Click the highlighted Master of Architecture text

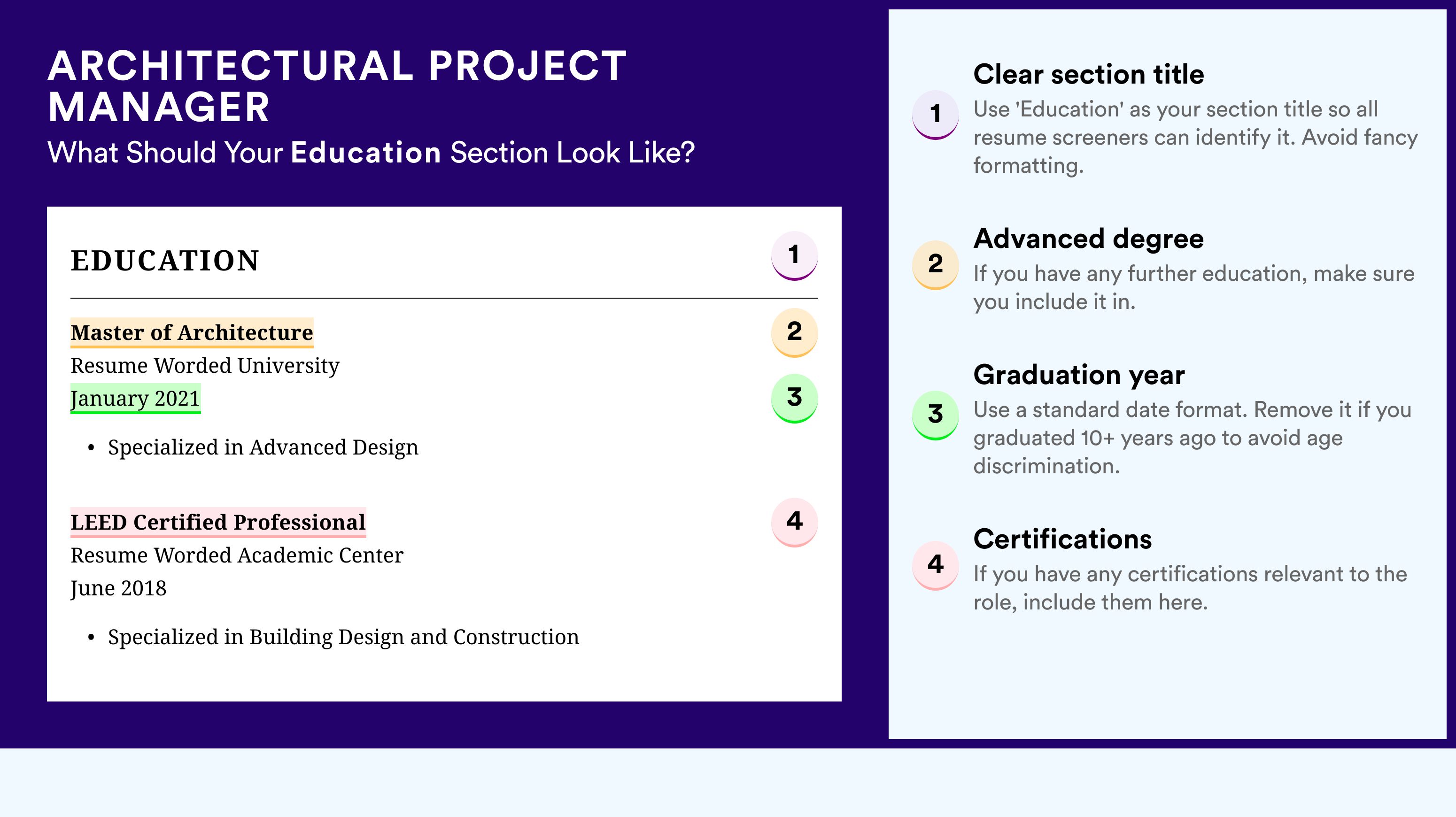pos(192,333)
